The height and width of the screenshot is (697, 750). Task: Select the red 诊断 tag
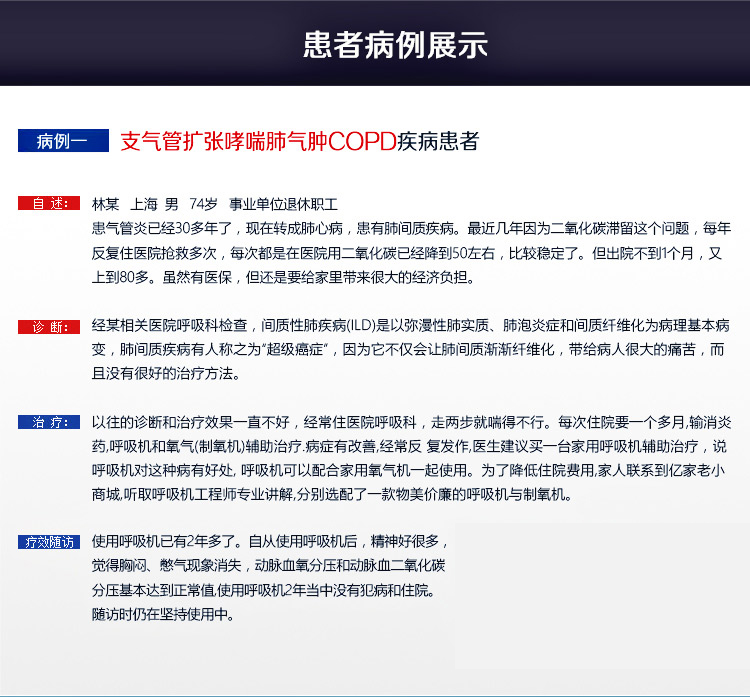coord(49,327)
